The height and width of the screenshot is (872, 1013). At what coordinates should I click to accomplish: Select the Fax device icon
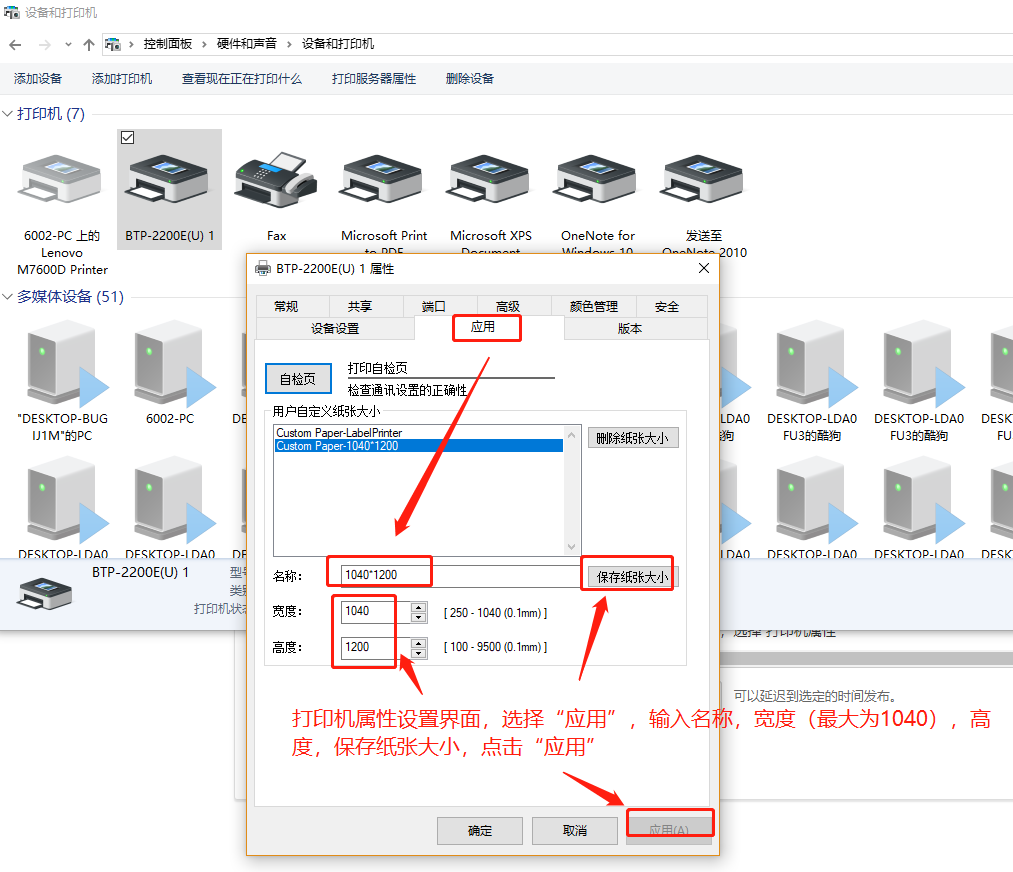[x=277, y=179]
